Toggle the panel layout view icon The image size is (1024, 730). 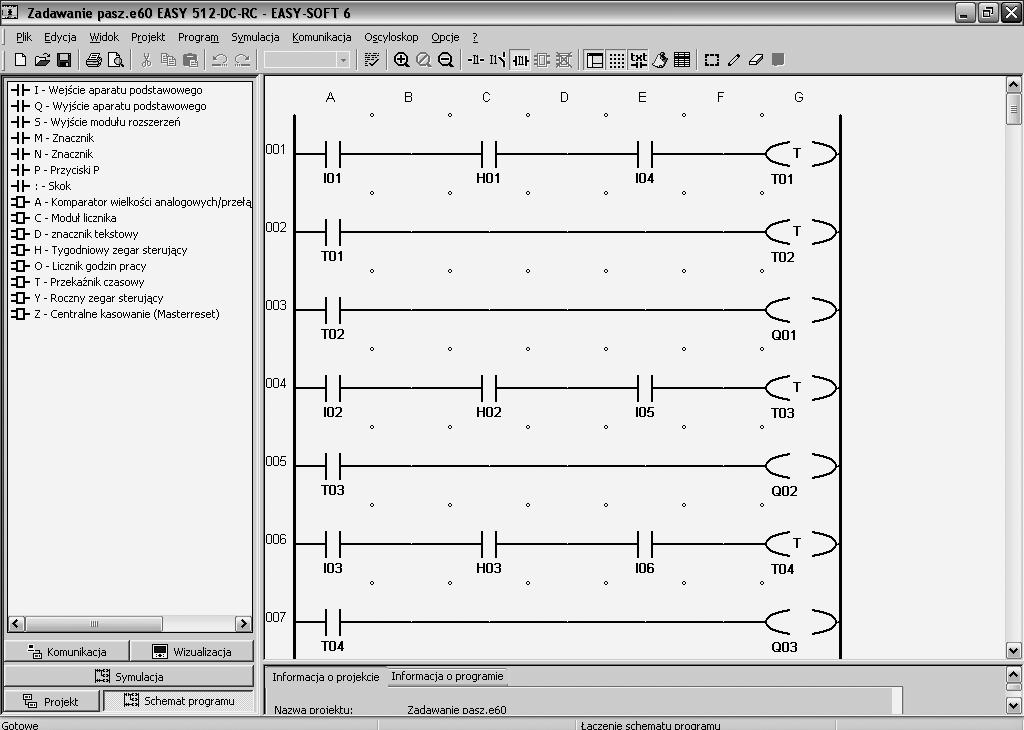point(594,60)
